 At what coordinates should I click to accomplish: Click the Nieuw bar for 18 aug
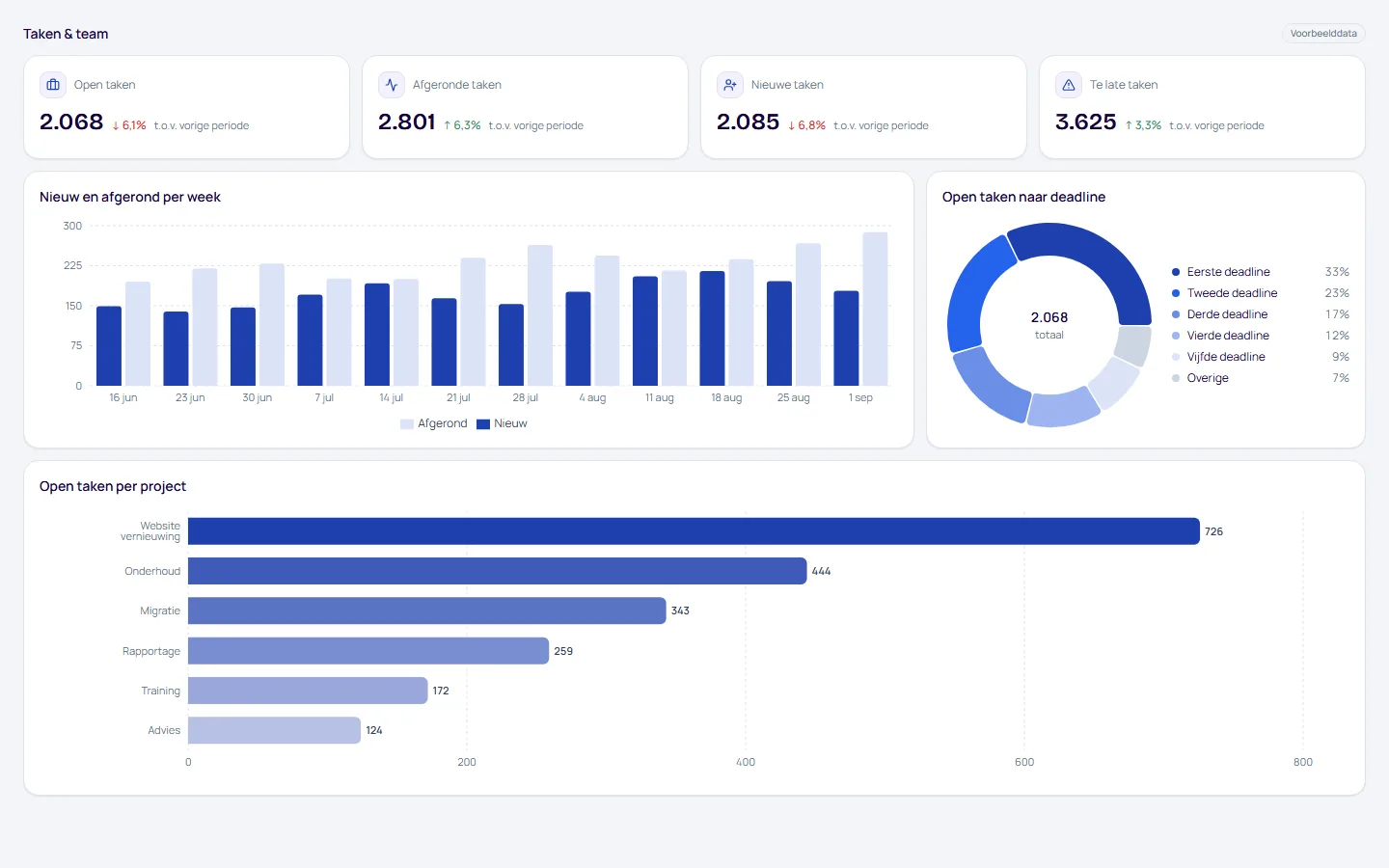[712, 329]
